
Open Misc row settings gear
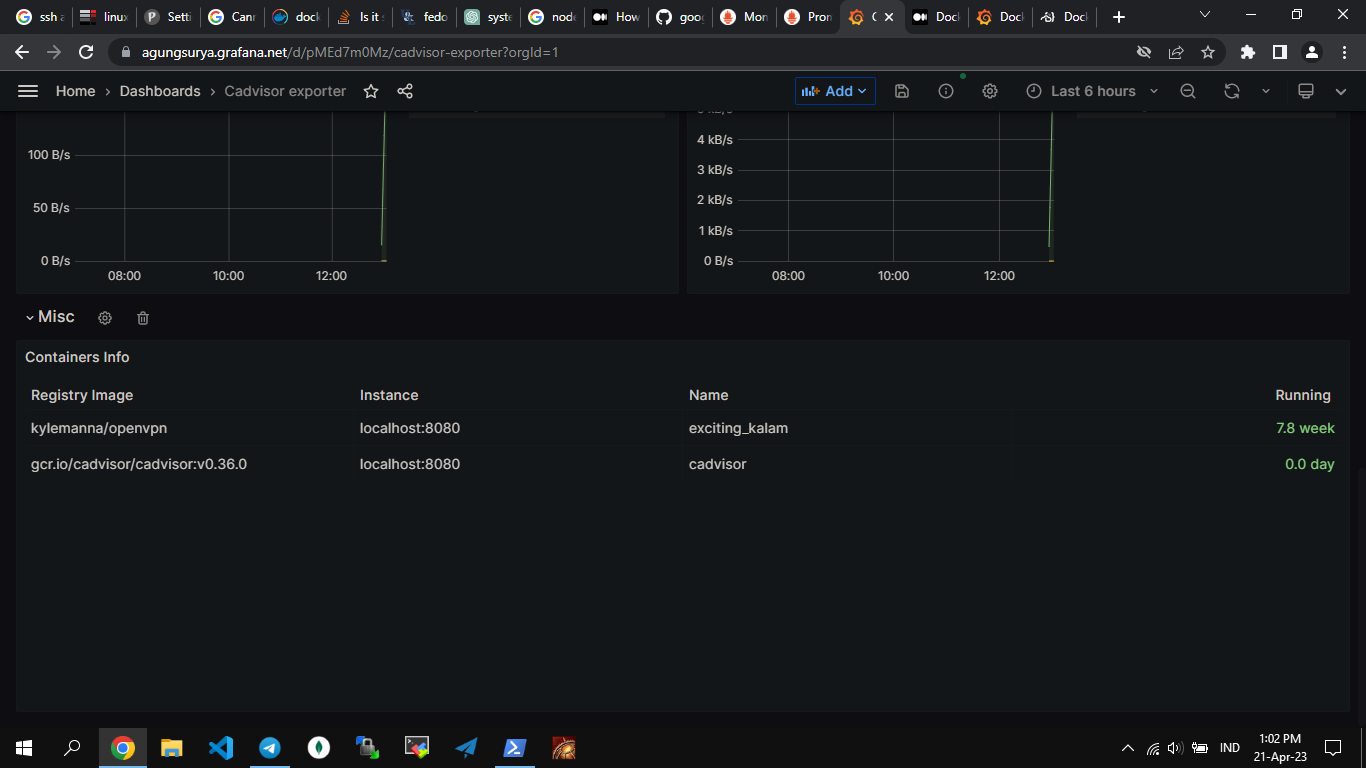[105, 318]
